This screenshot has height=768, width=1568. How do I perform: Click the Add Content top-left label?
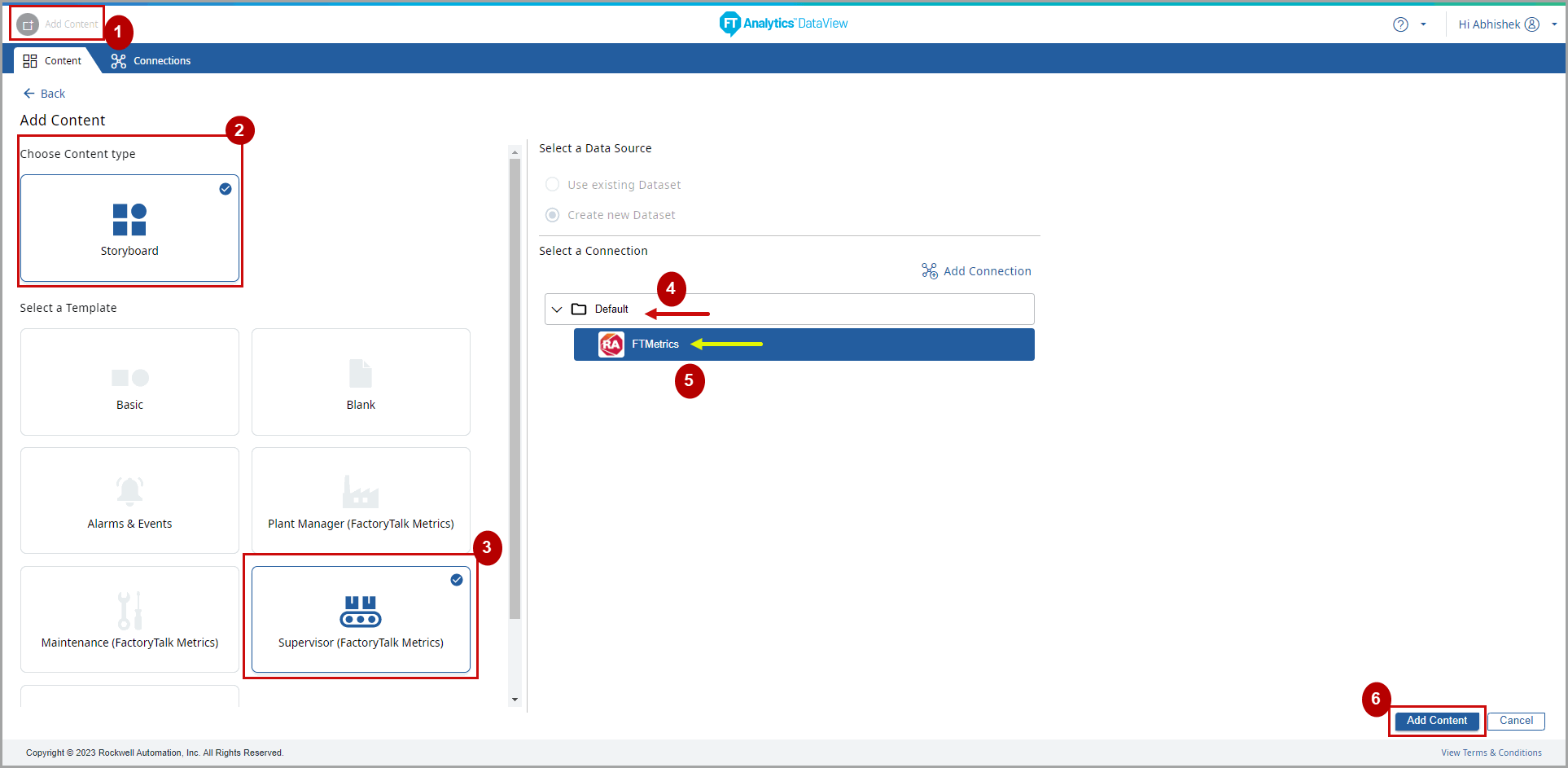71,24
